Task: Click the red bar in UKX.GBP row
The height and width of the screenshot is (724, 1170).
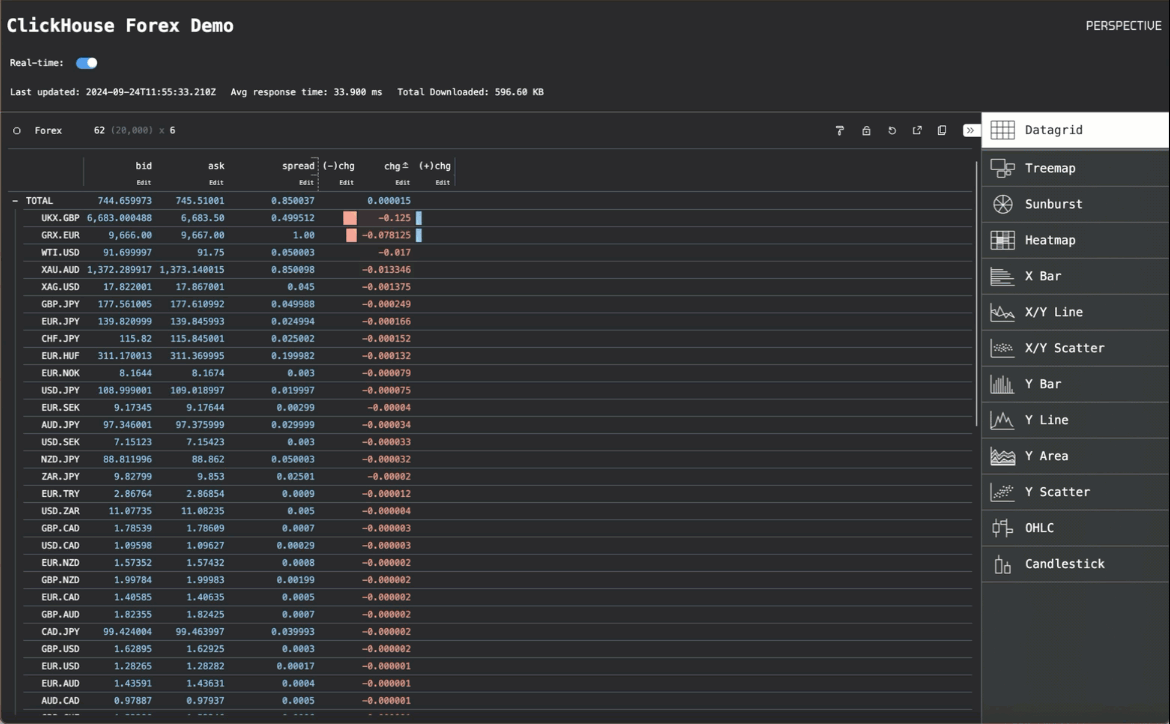Action: (350, 218)
